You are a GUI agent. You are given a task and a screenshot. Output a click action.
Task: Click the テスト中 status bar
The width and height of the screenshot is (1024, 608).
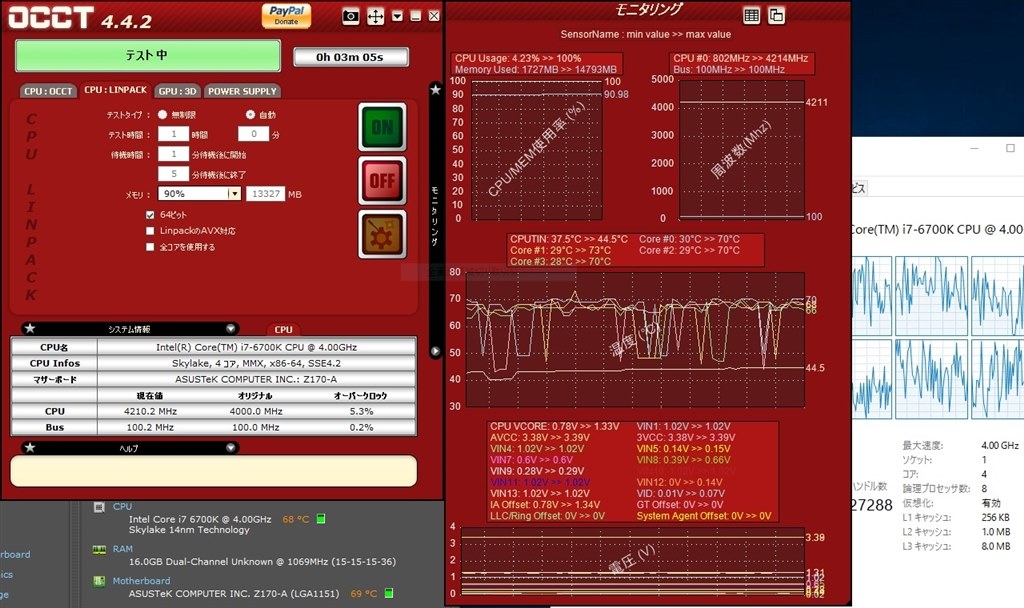tap(148, 56)
